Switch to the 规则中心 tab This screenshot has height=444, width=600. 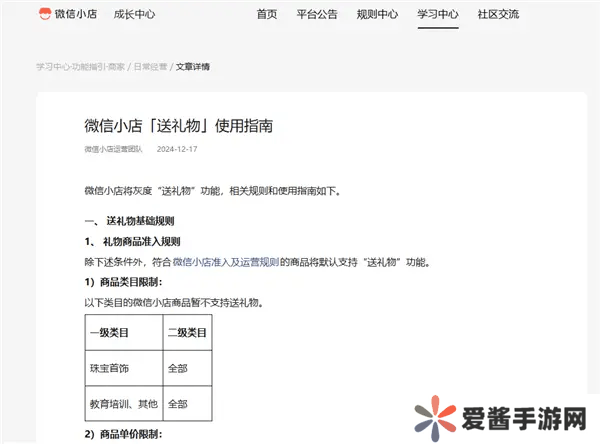[x=377, y=14]
